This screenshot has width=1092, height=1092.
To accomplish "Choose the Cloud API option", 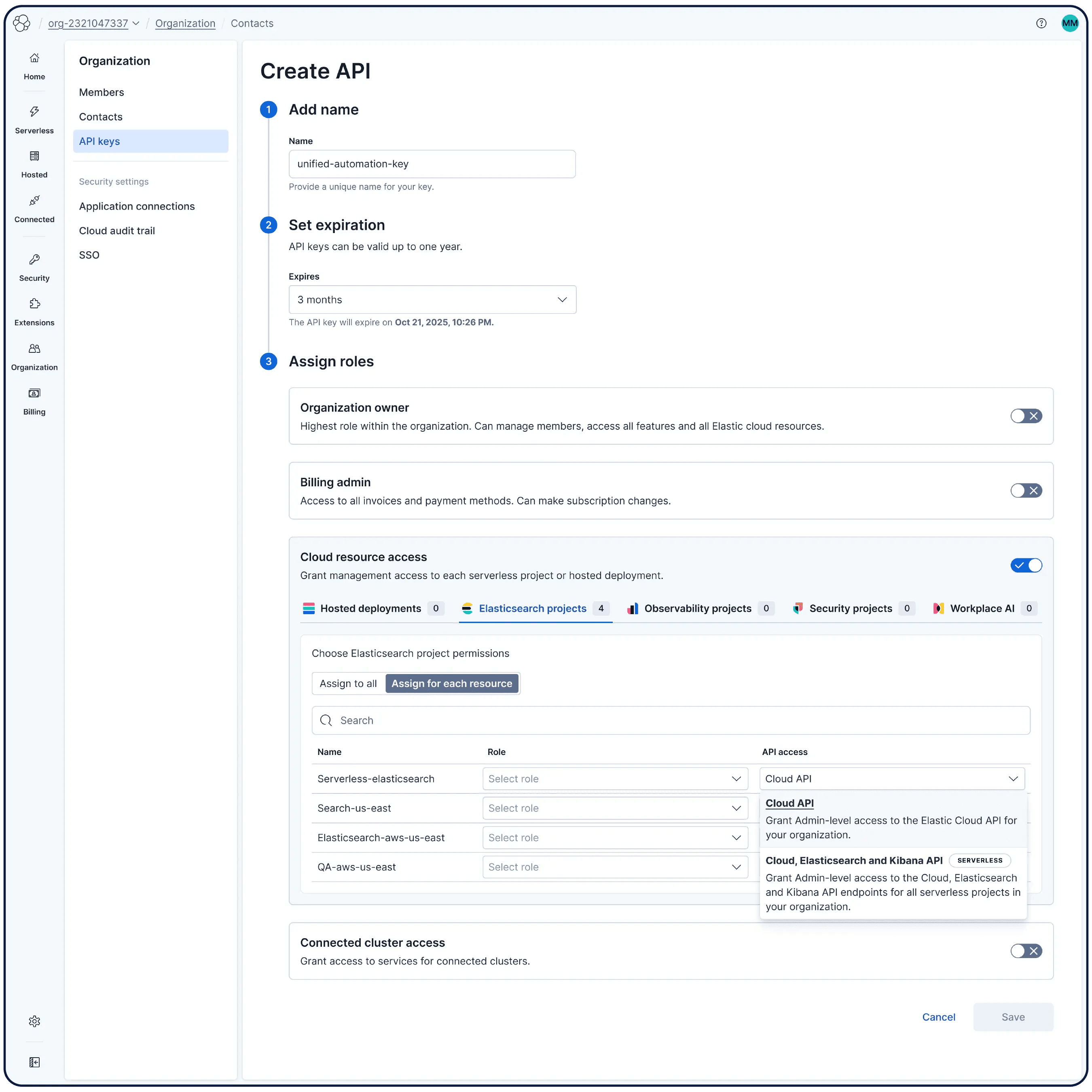I will coord(893,818).
